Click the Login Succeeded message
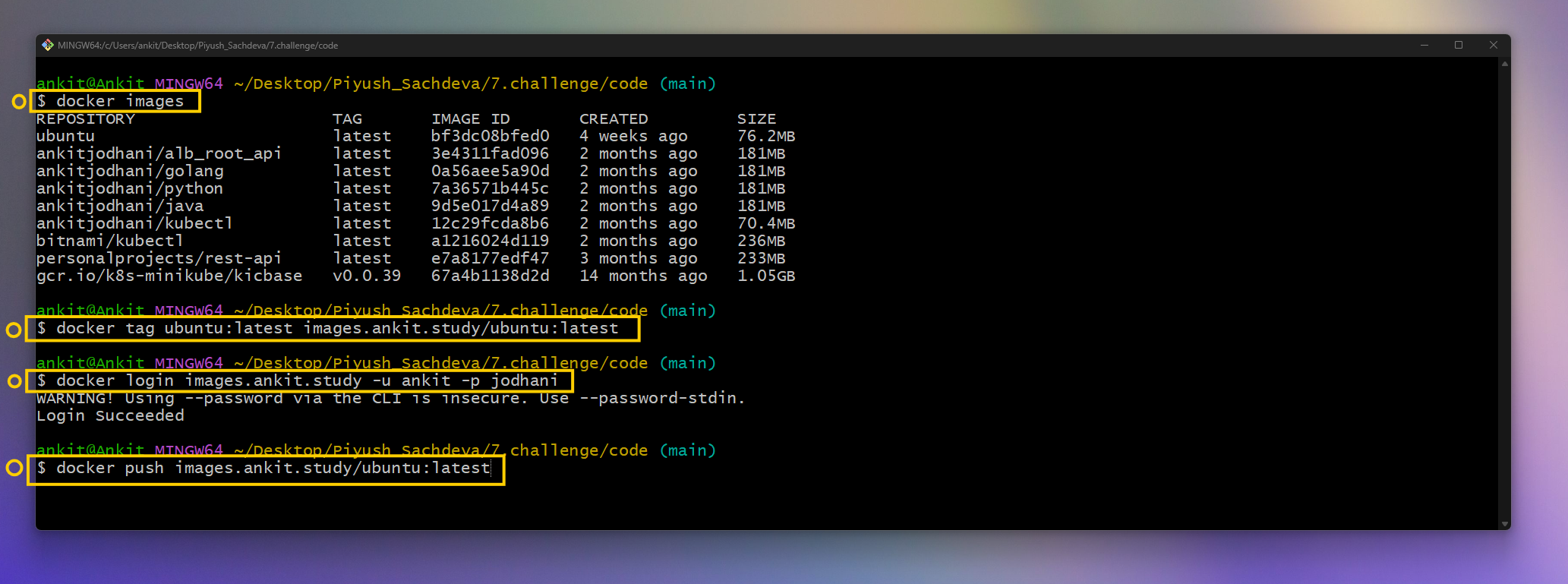Image resolution: width=1568 pixels, height=584 pixels. pos(111,416)
